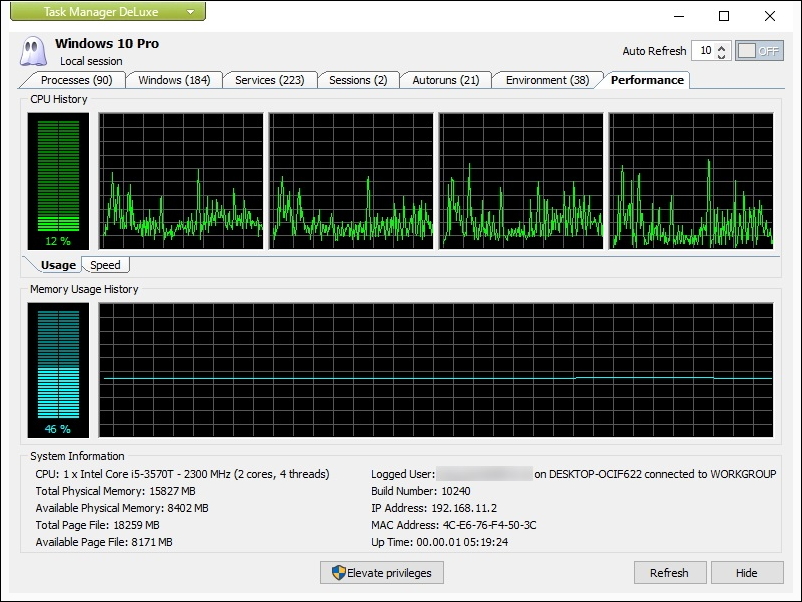The image size is (802, 602).
Task: Select the Environment (38) tab
Action: pyautogui.click(x=547, y=80)
